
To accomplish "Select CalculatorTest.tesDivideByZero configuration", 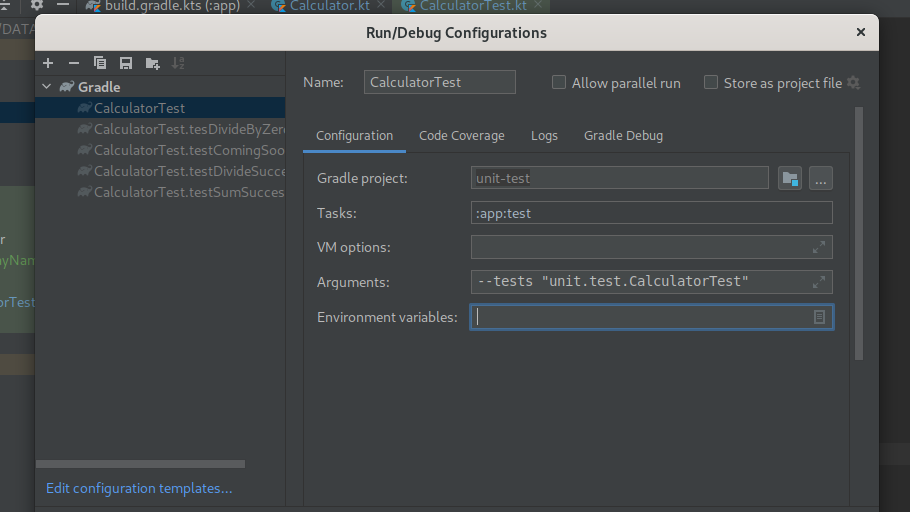I will [160, 129].
